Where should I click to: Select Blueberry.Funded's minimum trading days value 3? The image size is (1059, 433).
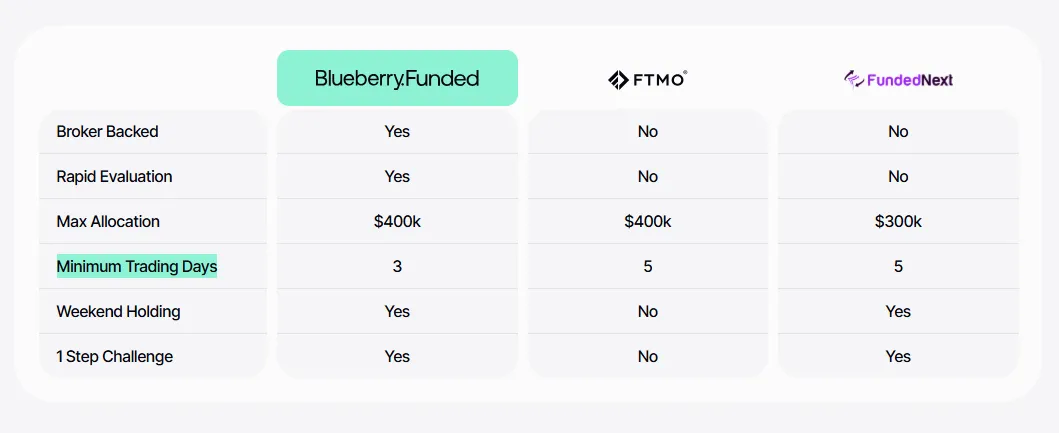pos(397,266)
